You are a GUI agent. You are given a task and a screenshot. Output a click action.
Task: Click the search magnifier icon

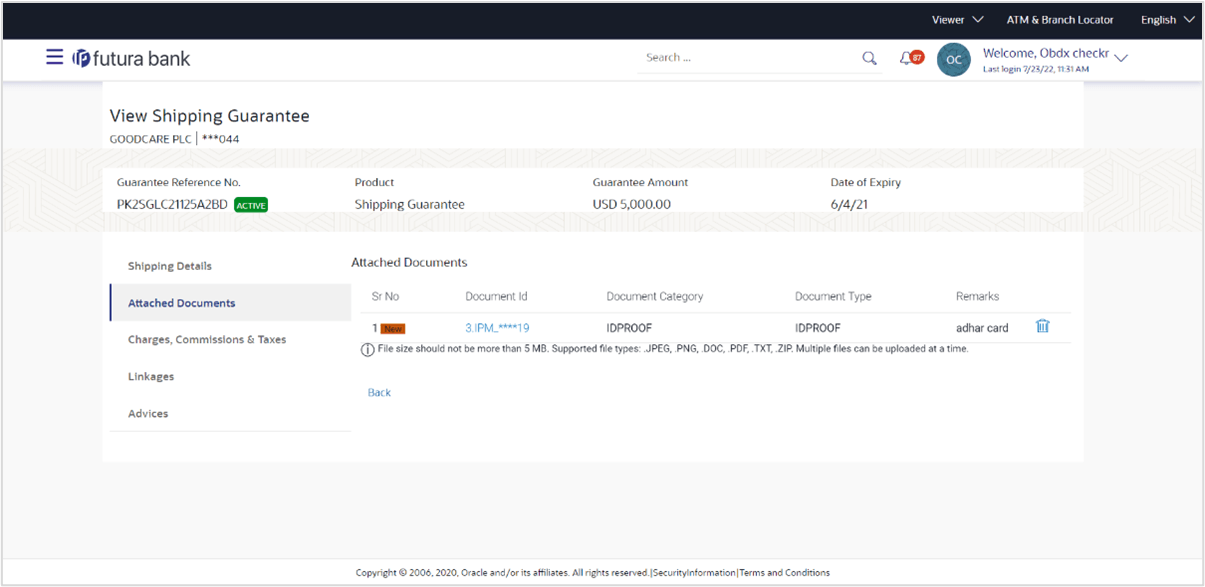click(x=868, y=58)
